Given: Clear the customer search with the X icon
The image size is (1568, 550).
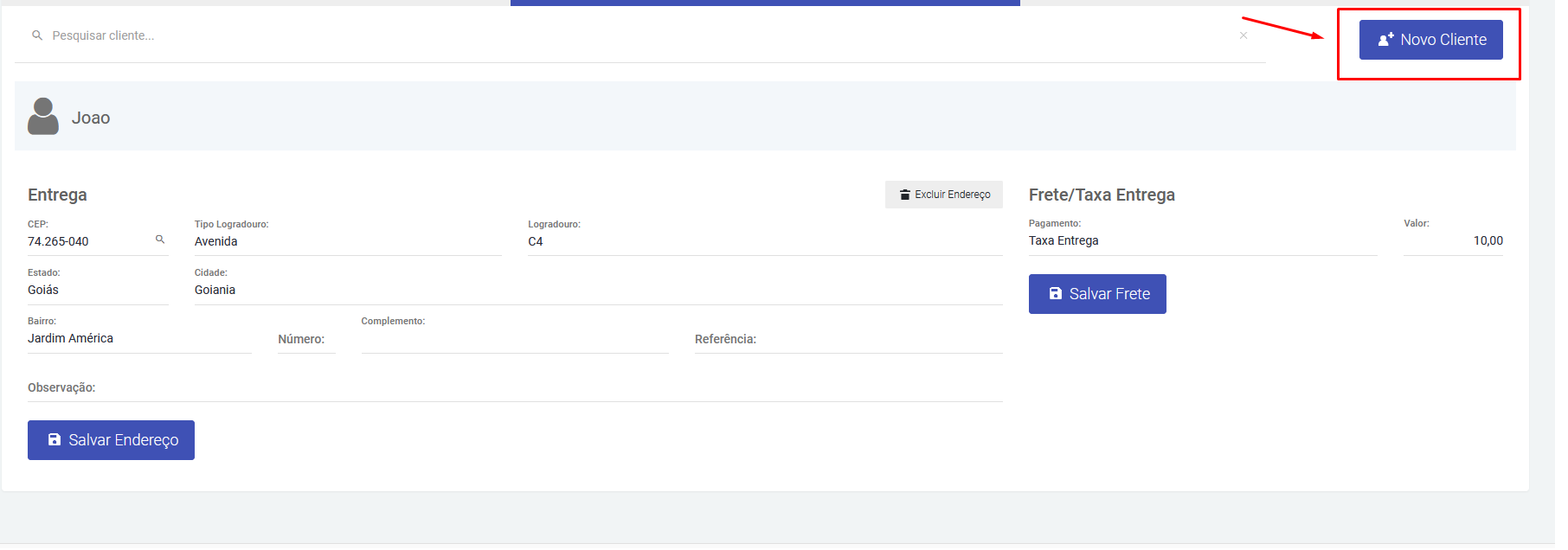Looking at the screenshot, I should [1243, 35].
